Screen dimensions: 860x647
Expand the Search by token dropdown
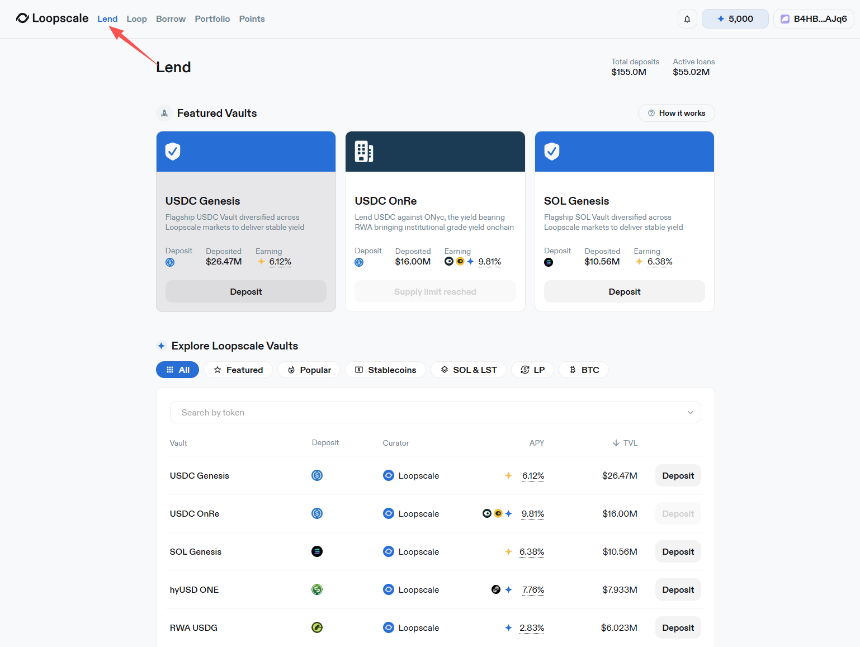[690, 412]
